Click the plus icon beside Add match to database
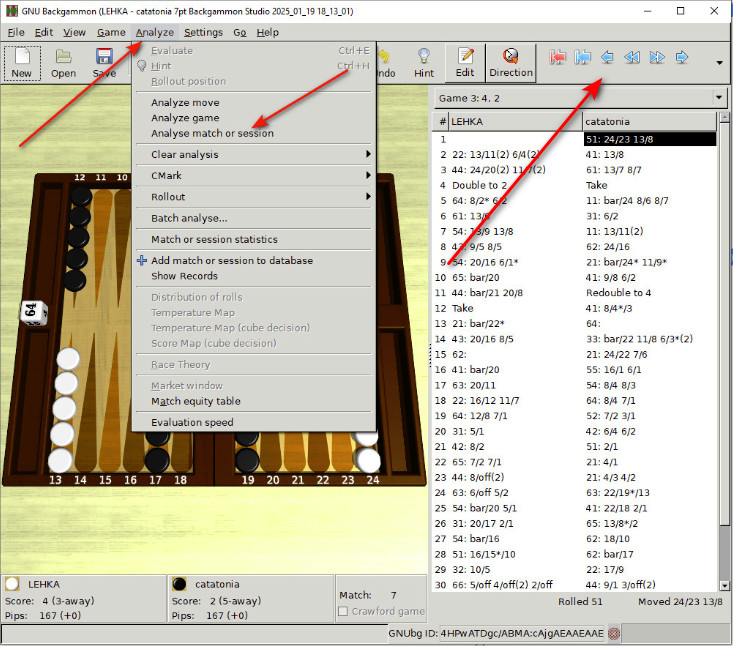Image resolution: width=733 pixels, height=646 pixels. [x=142, y=260]
